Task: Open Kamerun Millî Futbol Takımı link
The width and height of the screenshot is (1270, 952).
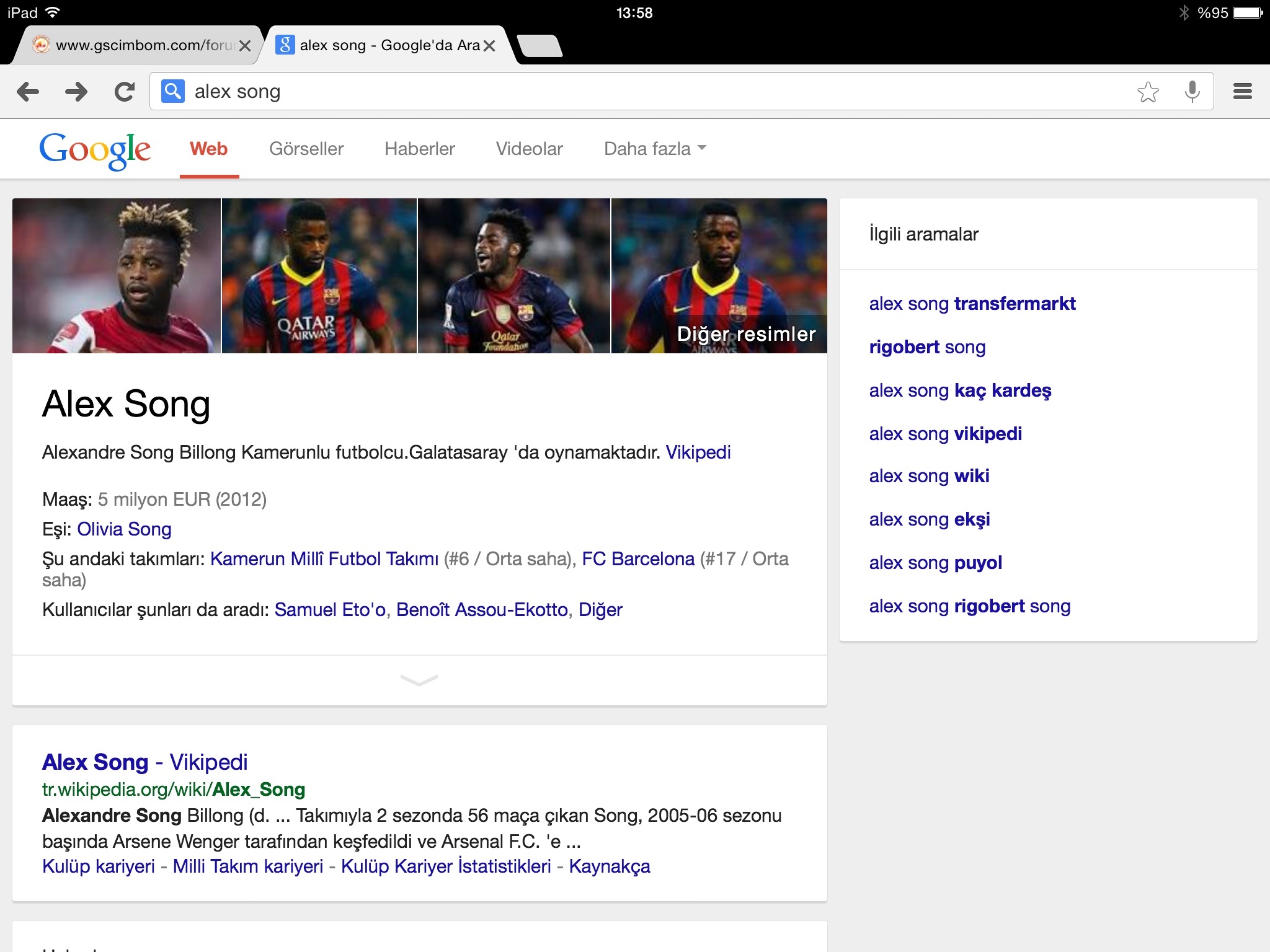Action: click(324, 559)
